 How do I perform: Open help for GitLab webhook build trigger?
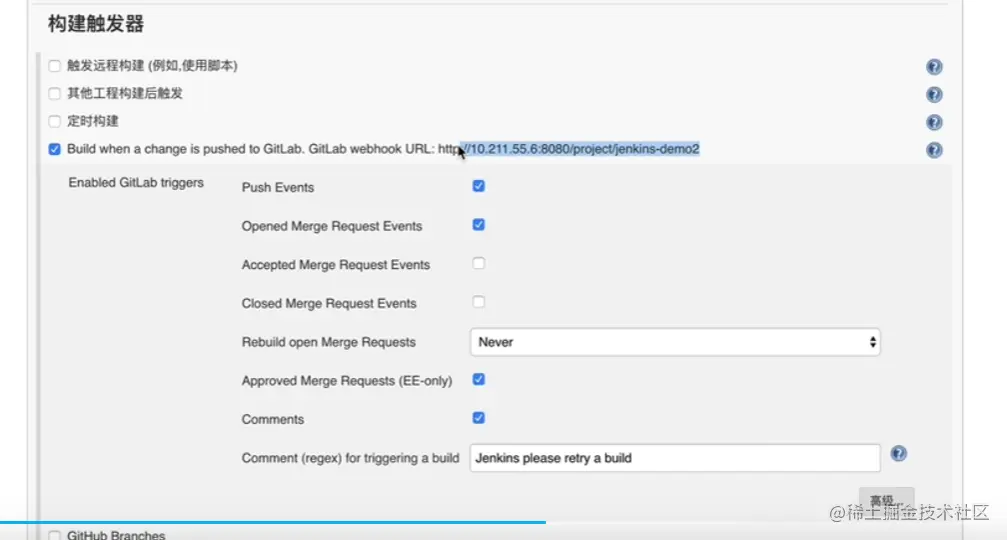[x=934, y=150]
